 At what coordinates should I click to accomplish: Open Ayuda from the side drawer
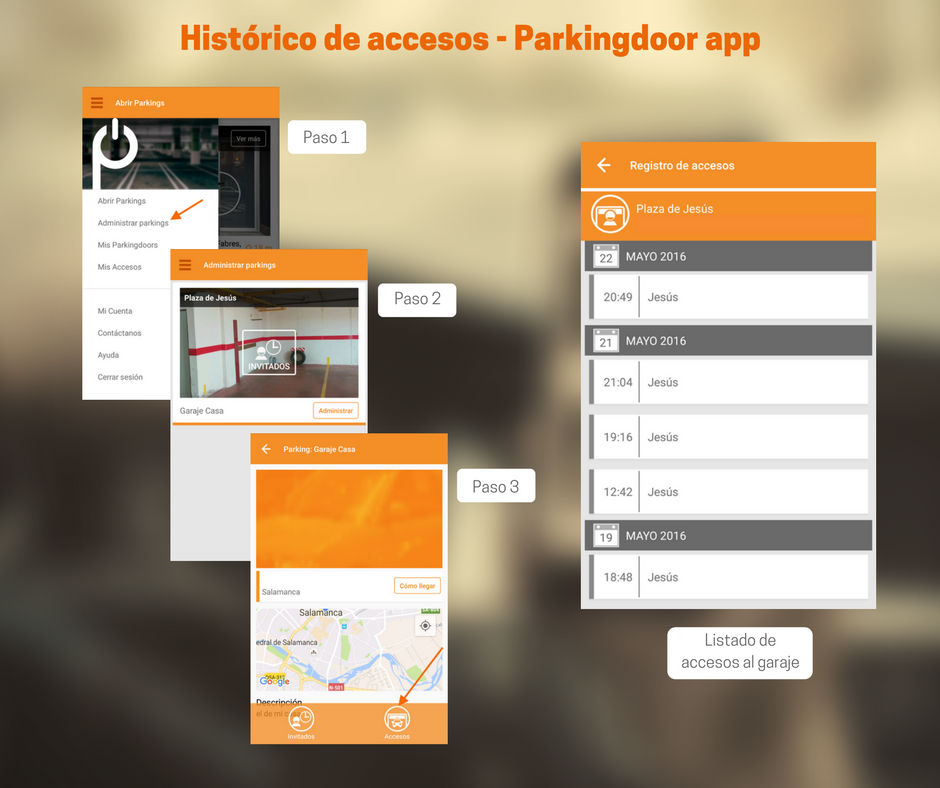[109, 355]
